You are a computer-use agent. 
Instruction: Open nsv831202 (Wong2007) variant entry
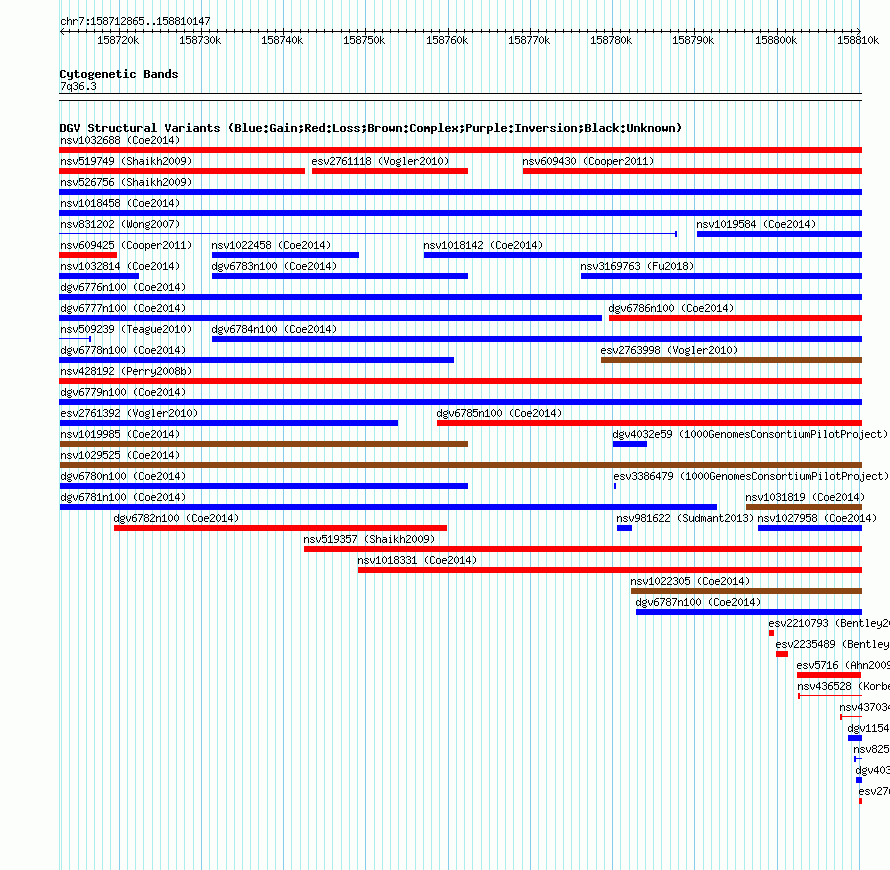[x=120, y=224]
